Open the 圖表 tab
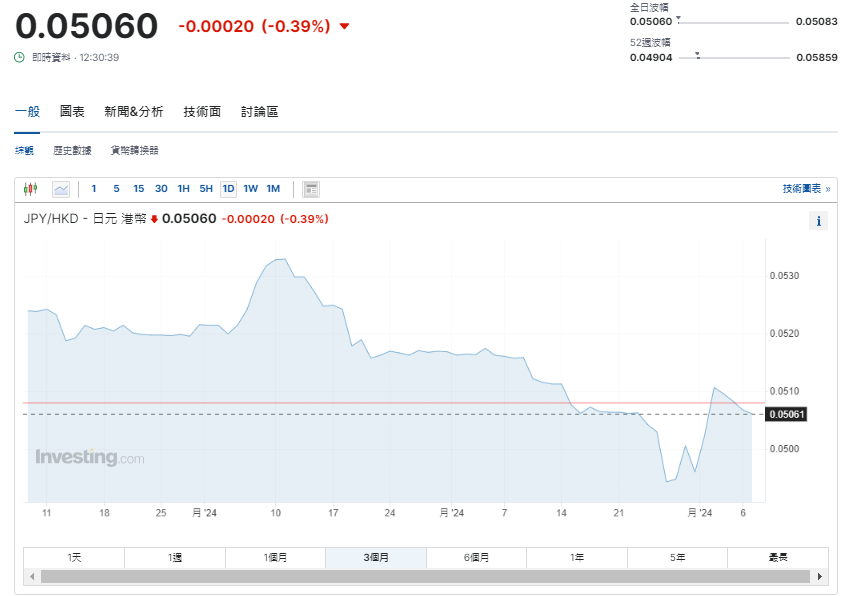Screen dimensions: 847x596 click(72, 111)
